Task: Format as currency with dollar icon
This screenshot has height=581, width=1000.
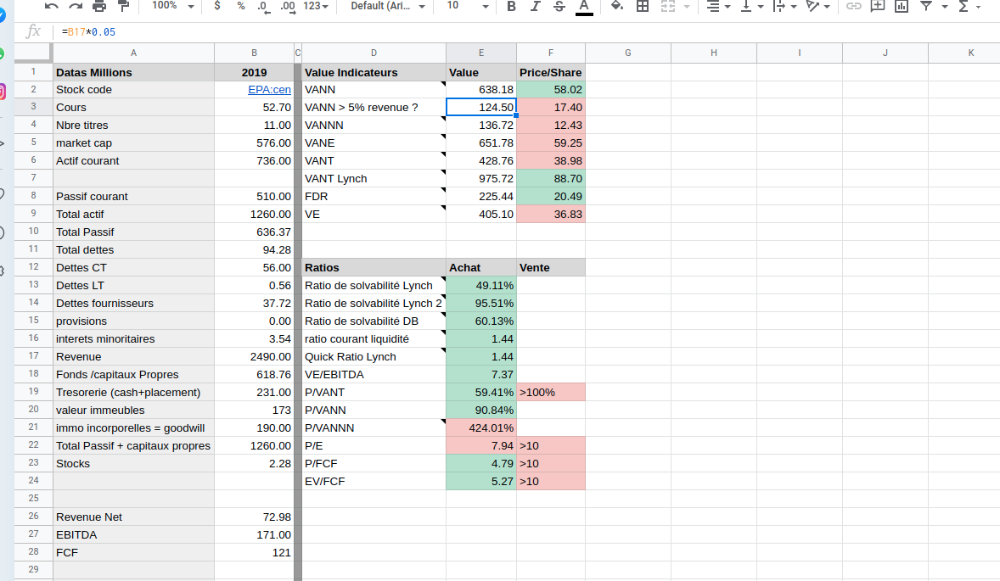Action: pyautogui.click(x=218, y=6)
